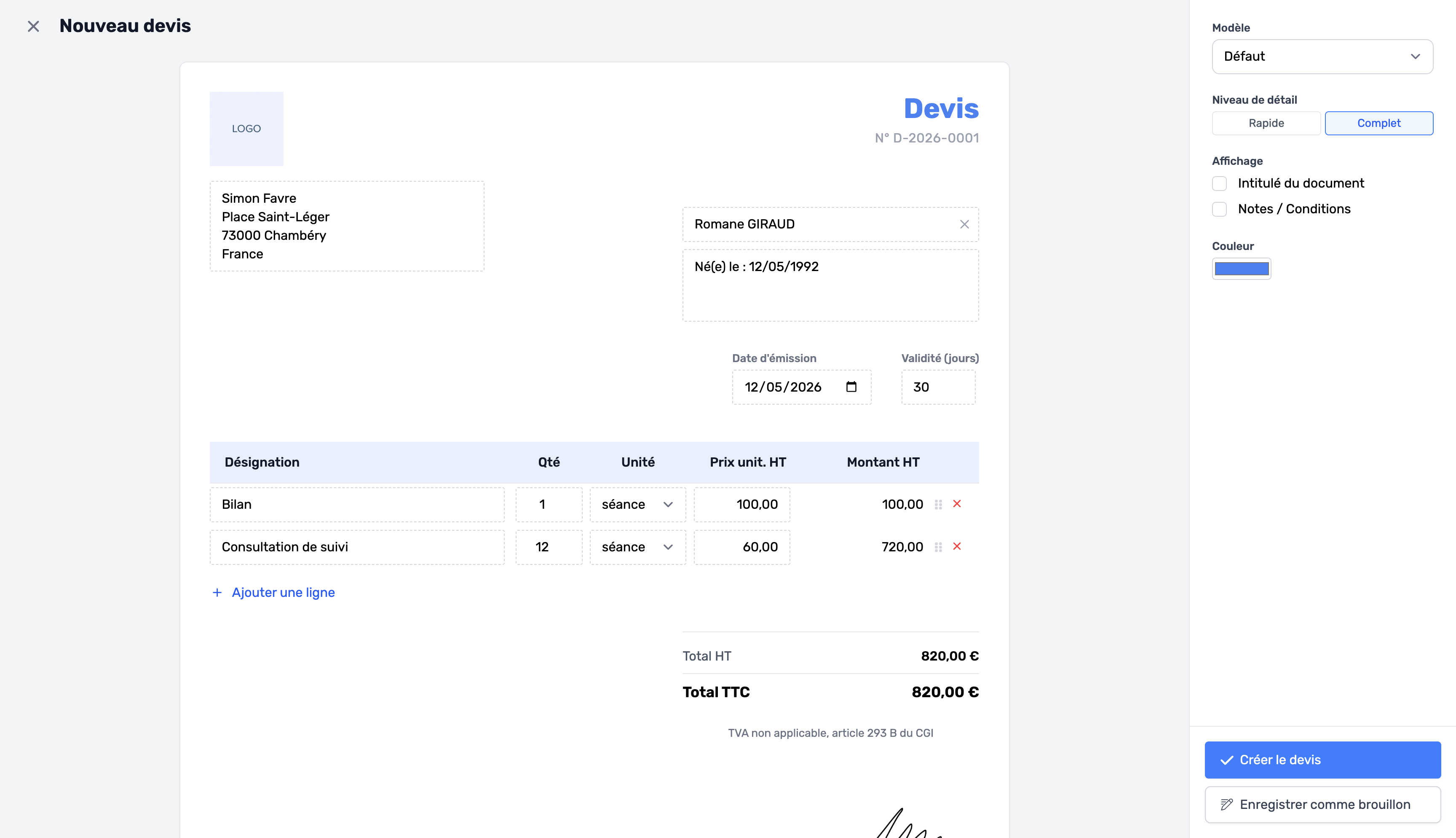The image size is (1456, 838).
Task: Click the Total HT amount 820,00 €
Action: coord(949,656)
